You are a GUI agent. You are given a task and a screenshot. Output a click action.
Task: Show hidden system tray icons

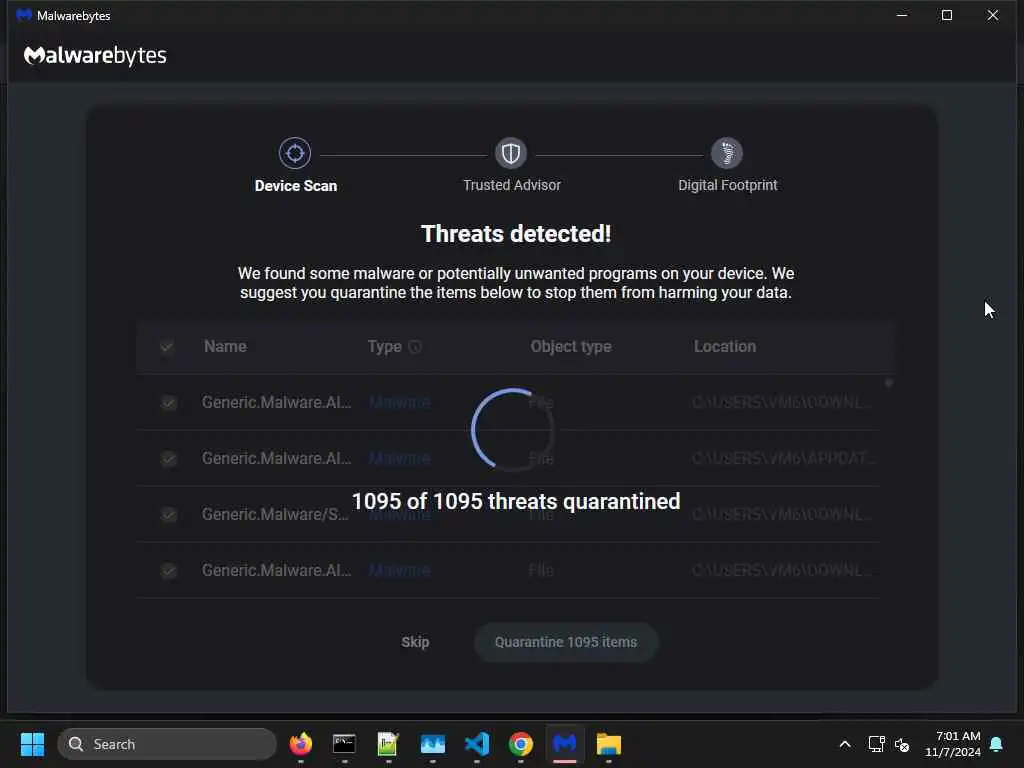[844, 744]
